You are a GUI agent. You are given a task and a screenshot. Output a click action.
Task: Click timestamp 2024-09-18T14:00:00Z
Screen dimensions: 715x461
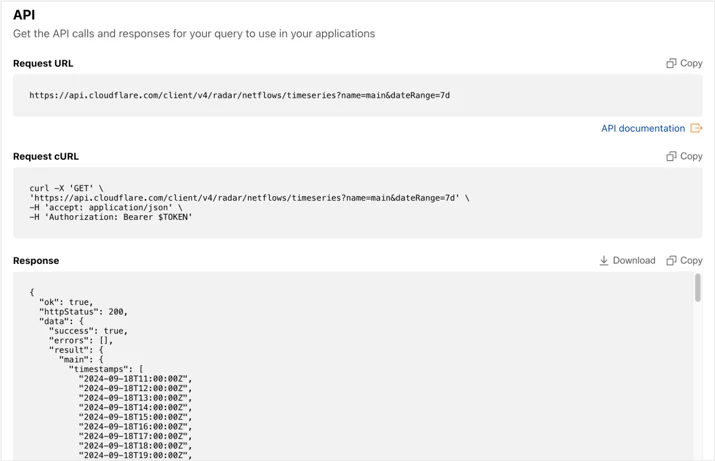point(135,408)
